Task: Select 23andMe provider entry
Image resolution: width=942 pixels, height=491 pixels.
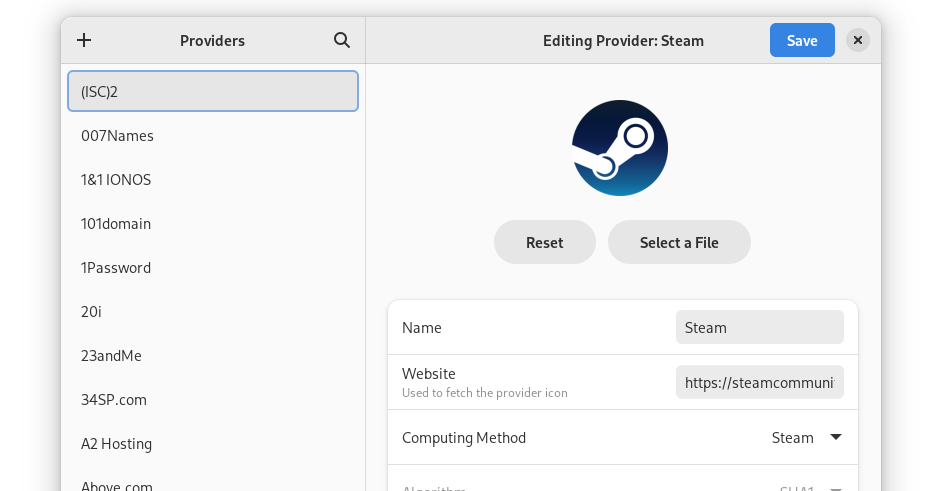Action: click(x=212, y=355)
